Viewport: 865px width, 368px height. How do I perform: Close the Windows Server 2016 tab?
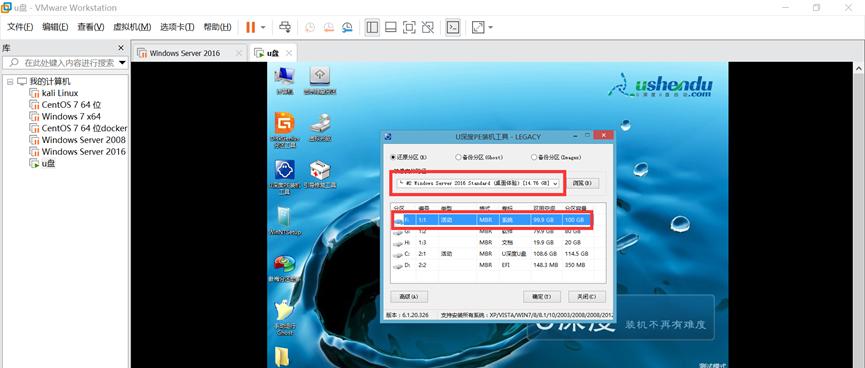point(239,53)
